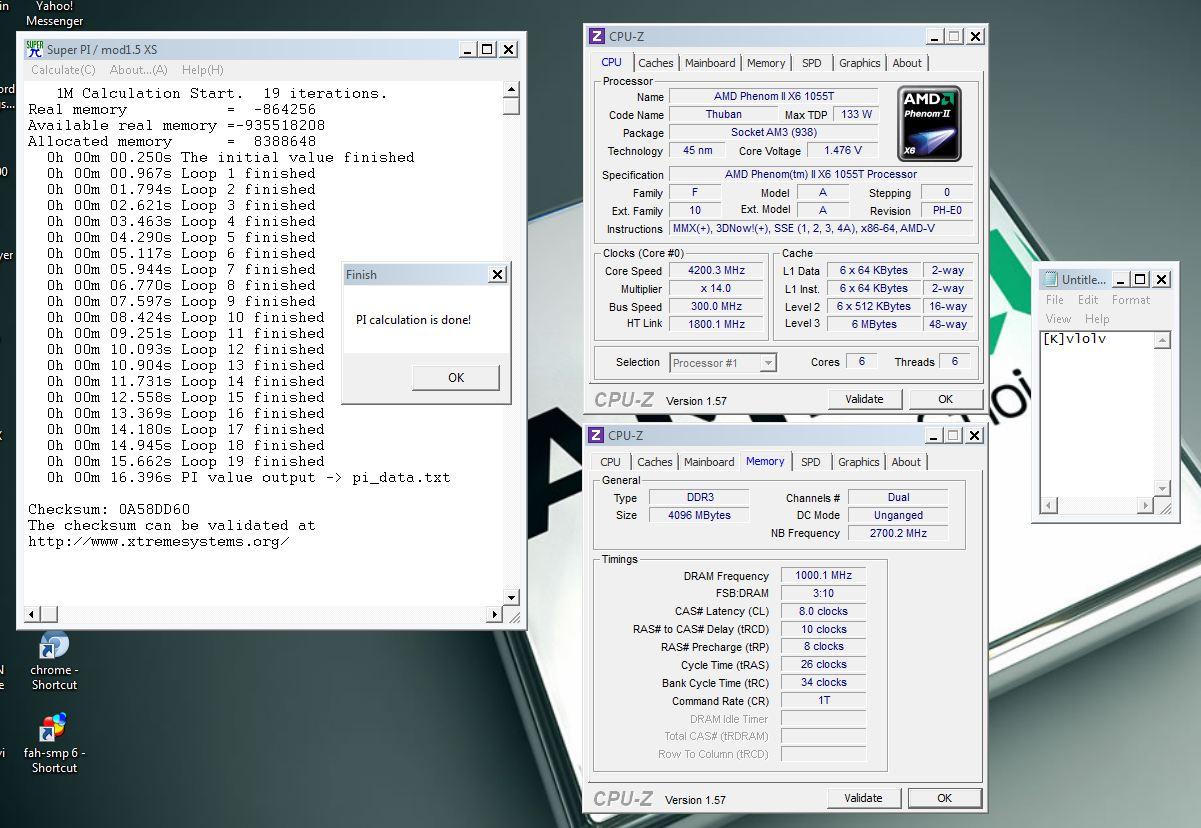This screenshot has width=1201, height=828.
Task: Switch to SPD tab in top CPU-Z
Action: 812,63
